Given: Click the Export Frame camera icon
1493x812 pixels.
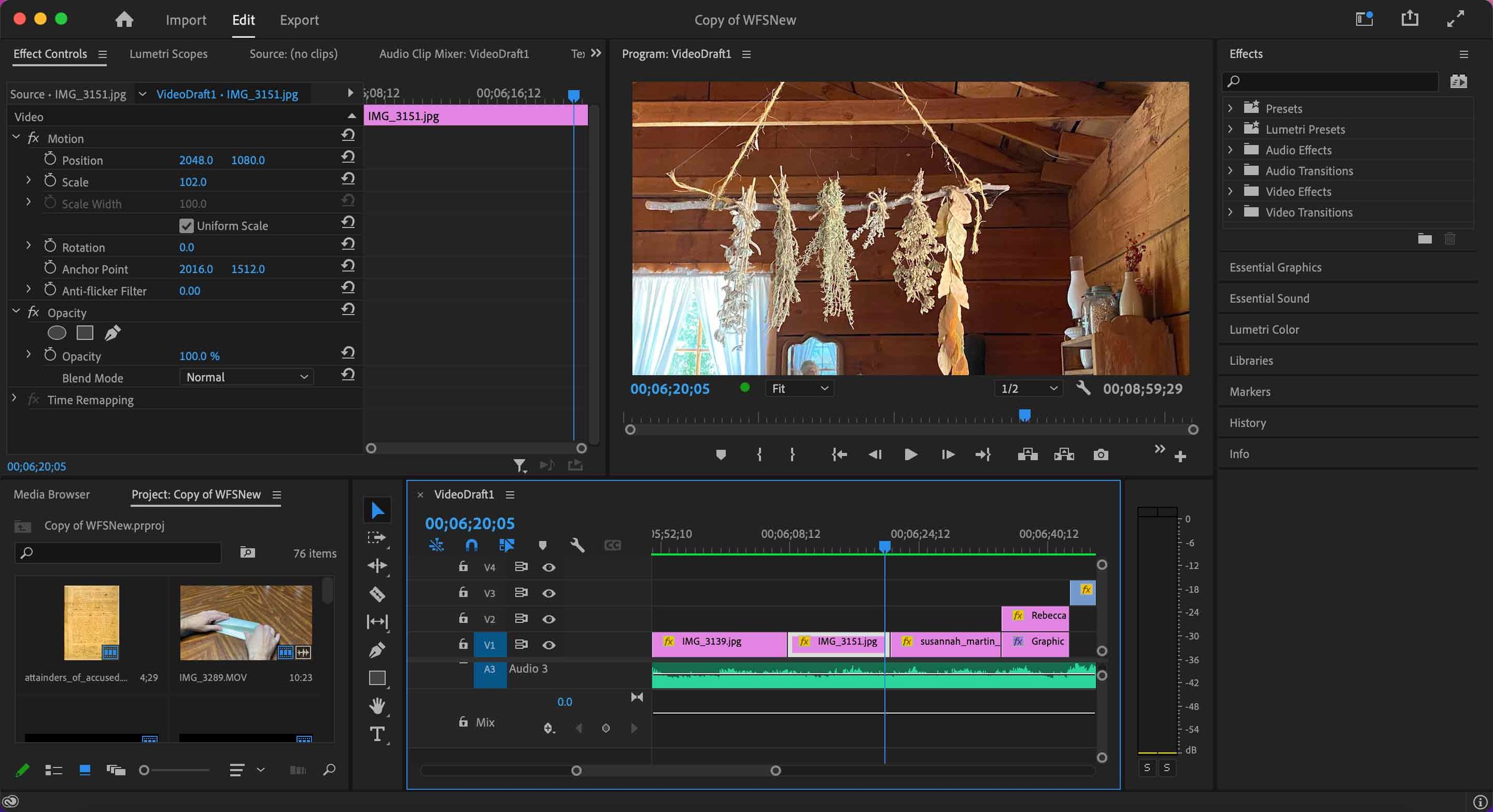Looking at the screenshot, I should (x=1101, y=455).
